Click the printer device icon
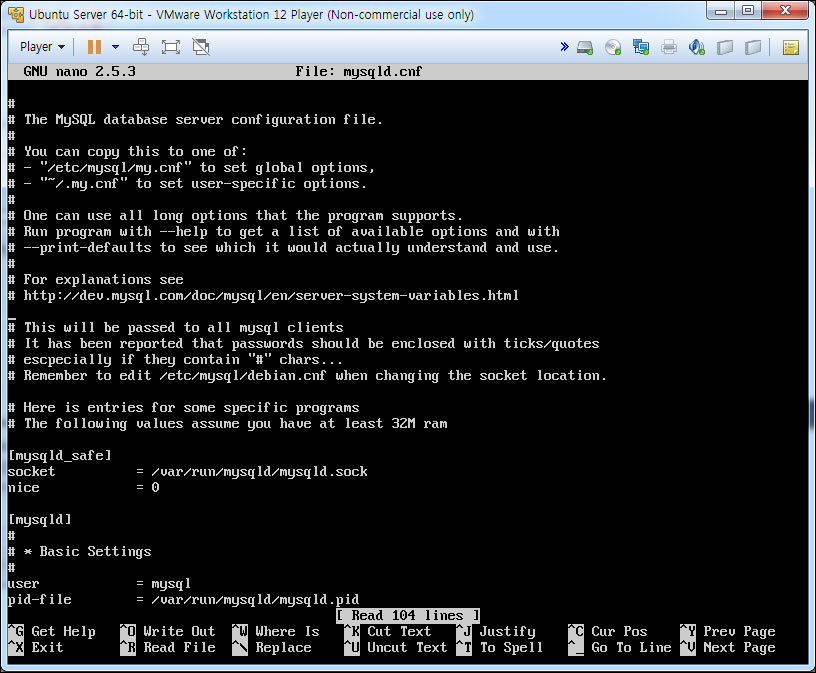 669,47
